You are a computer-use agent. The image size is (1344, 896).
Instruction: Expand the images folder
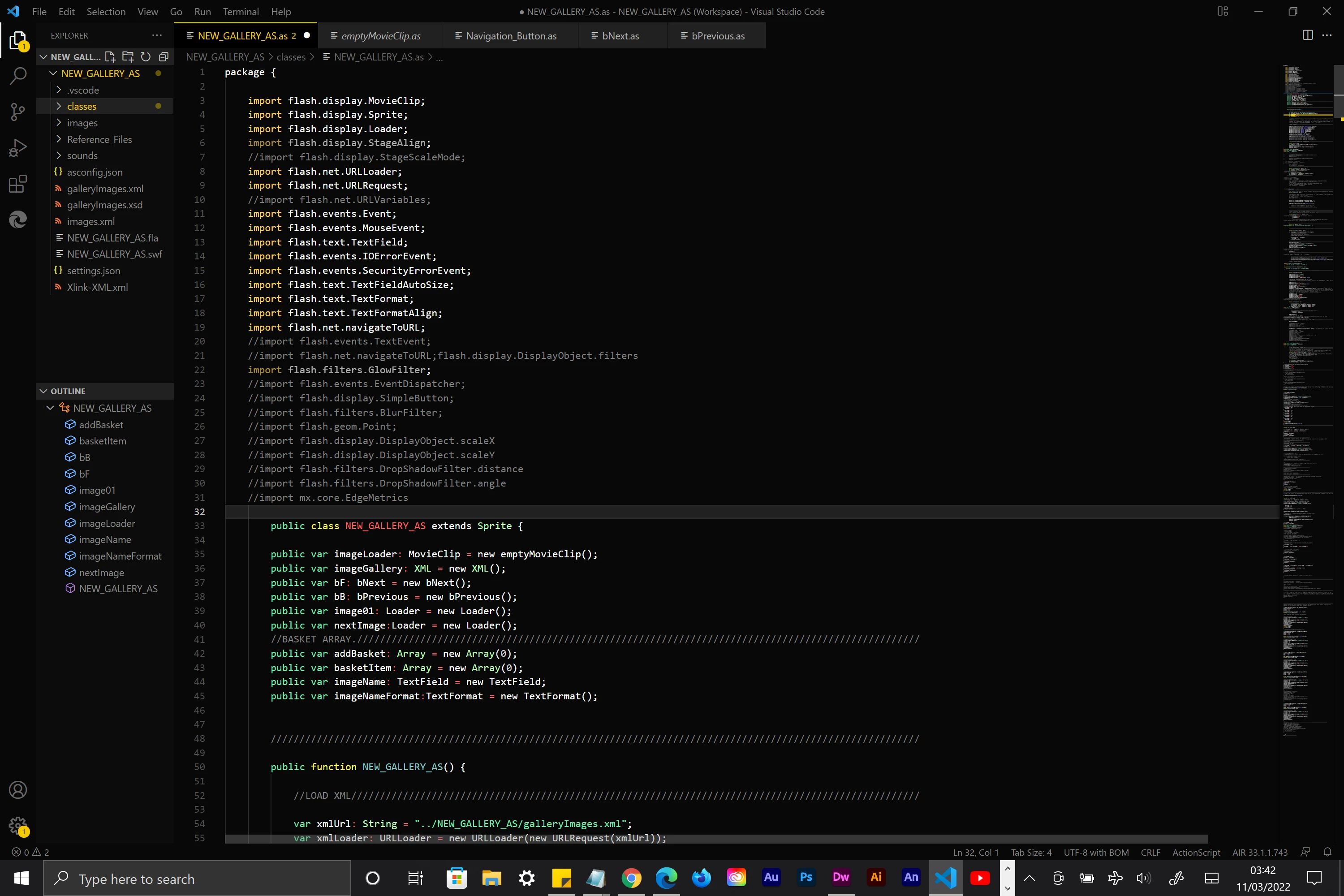point(82,123)
